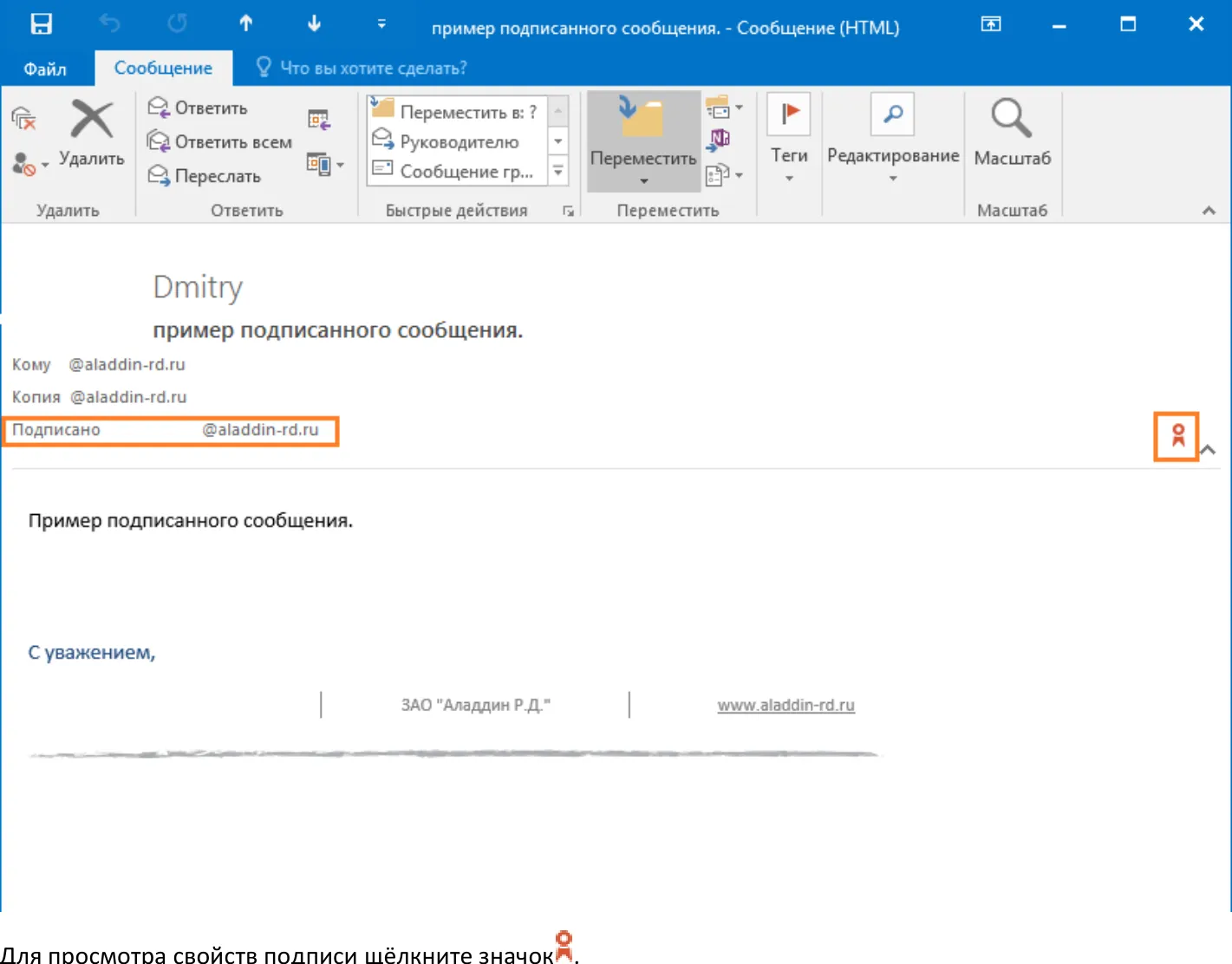Select quick step Руководителю
This screenshot has height=964, width=1232.
(456, 141)
